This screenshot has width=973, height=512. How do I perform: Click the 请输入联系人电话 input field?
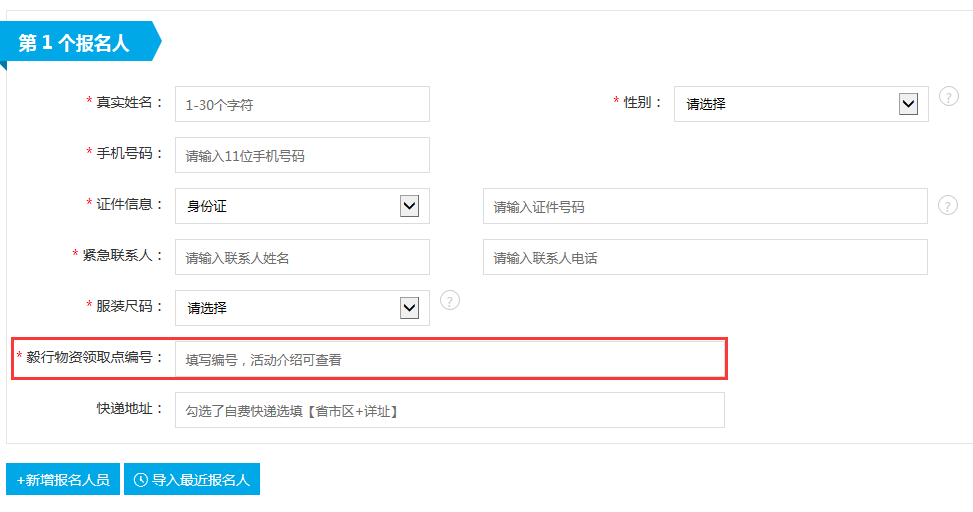pos(705,257)
